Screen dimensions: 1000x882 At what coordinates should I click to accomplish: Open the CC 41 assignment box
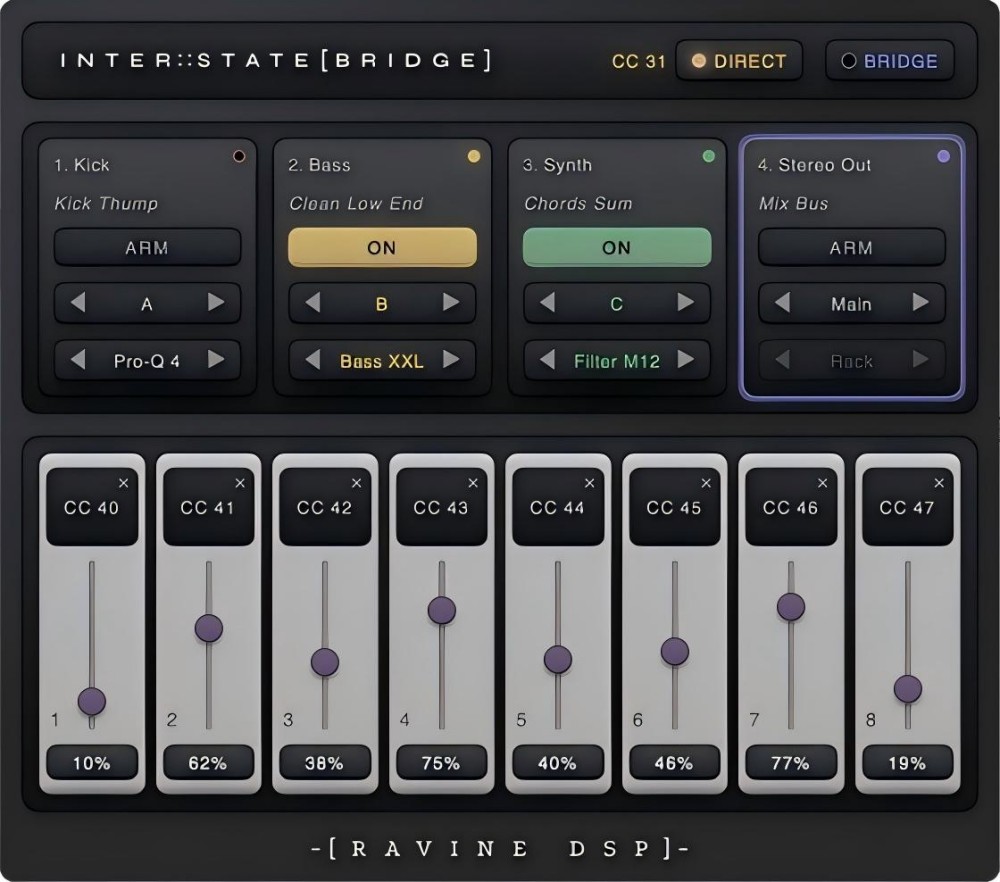[208, 508]
